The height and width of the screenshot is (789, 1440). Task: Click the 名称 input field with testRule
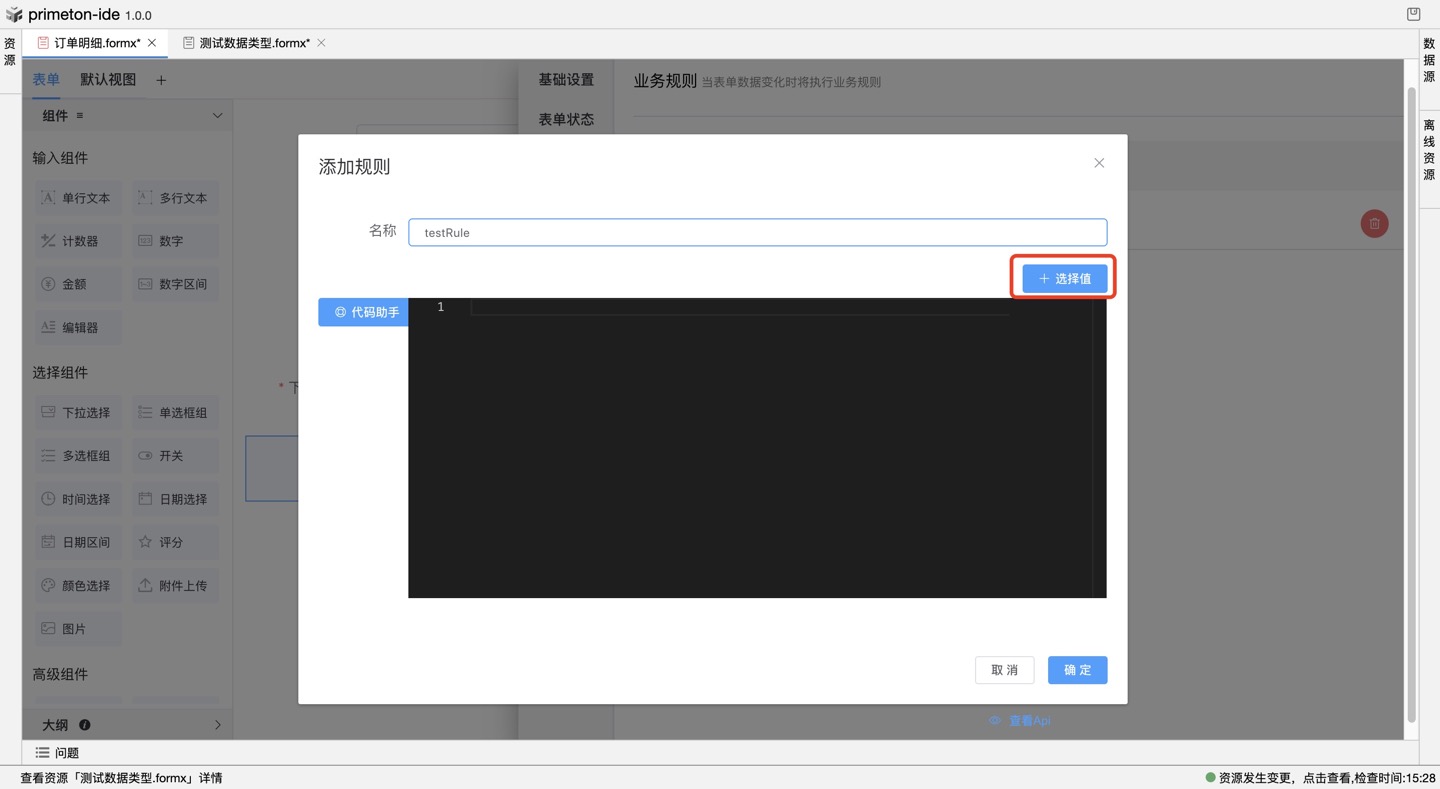click(x=757, y=233)
